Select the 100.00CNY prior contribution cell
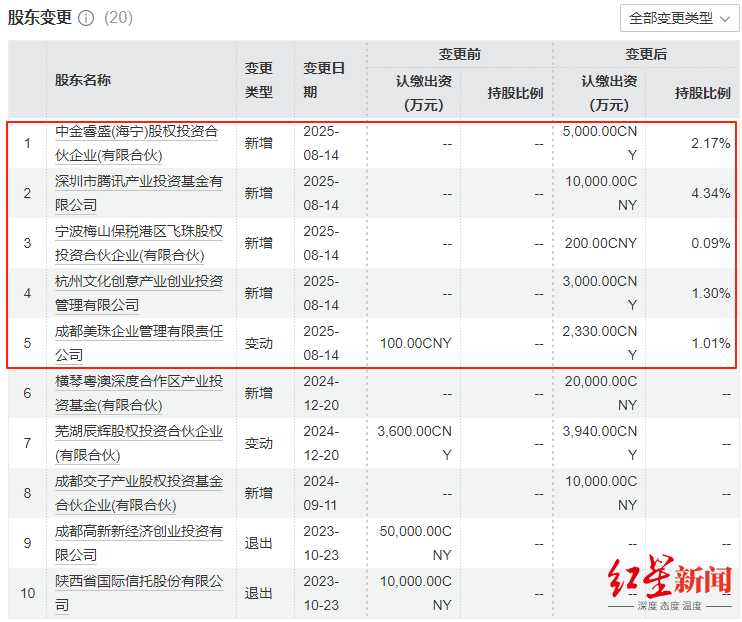Viewport: 742px width, 622px height. click(415, 343)
